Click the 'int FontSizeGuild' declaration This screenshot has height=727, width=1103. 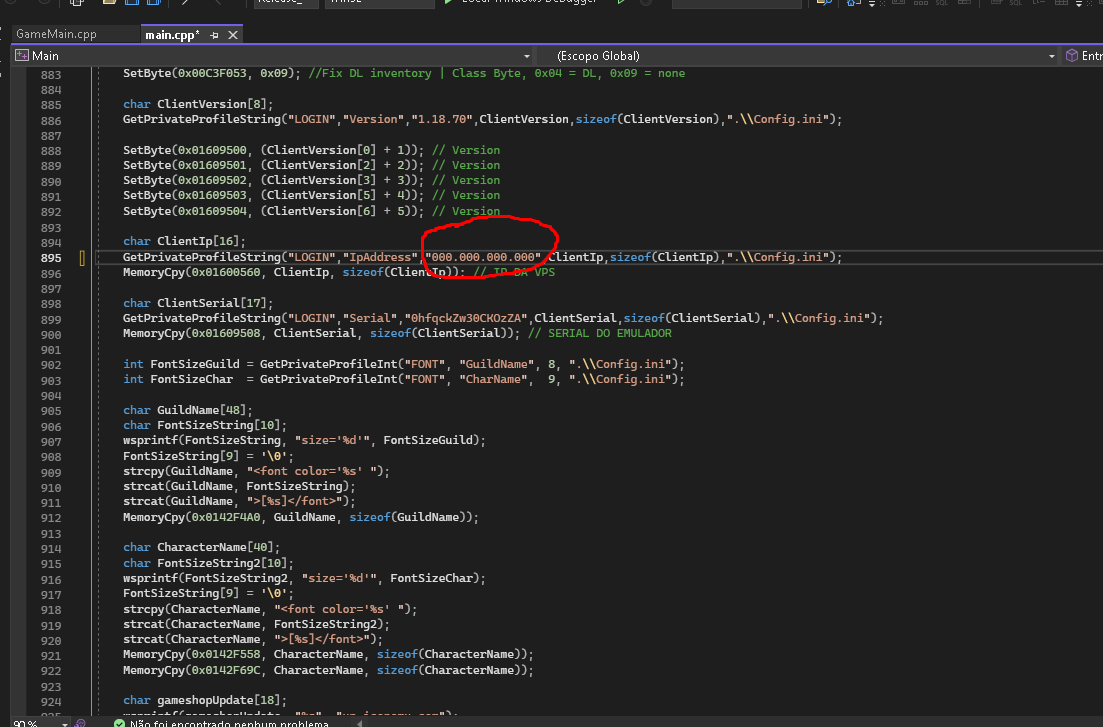[404, 364]
